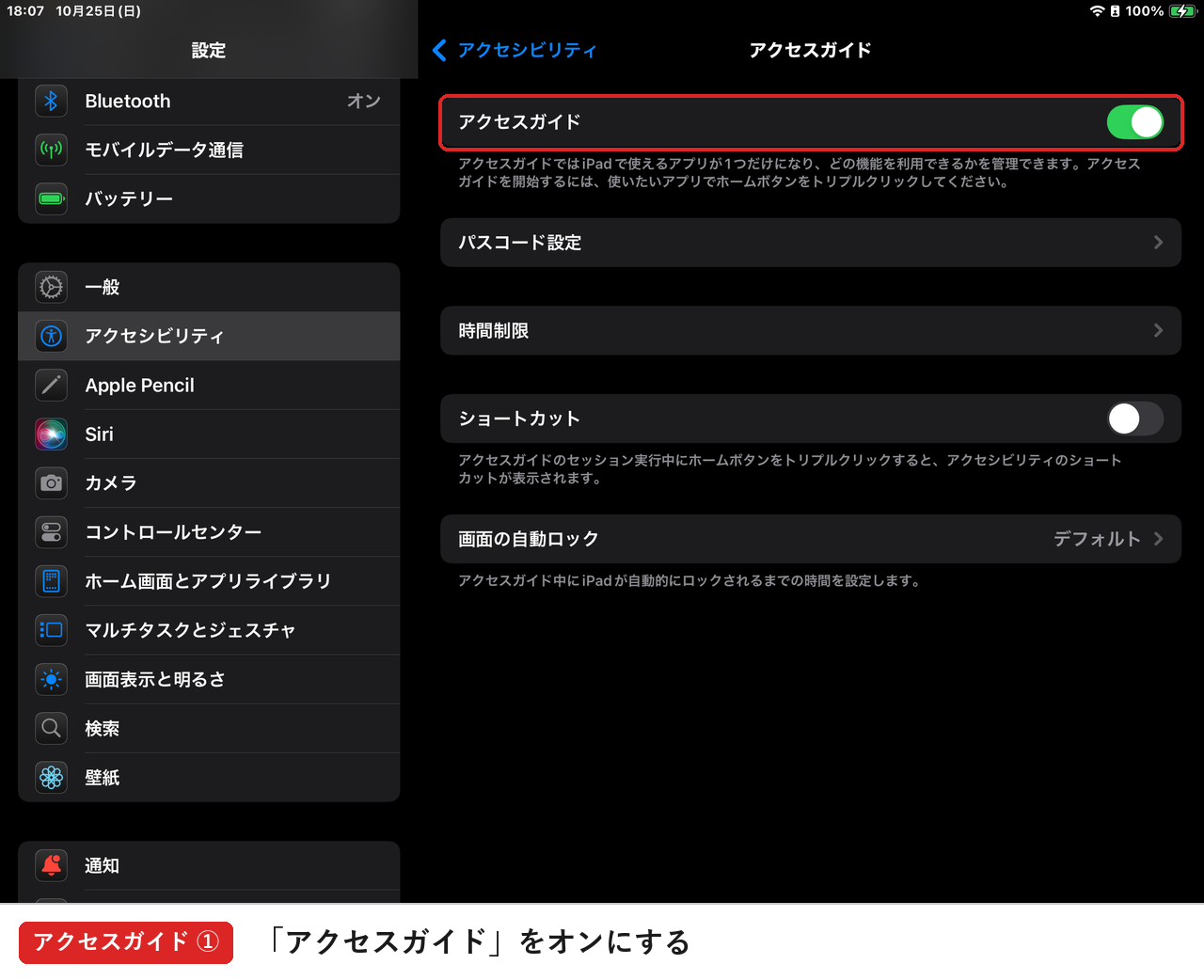The width and height of the screenshot is (1204, 980).
Task: Tap the 時間制限 row label
Action: click(493, 330)
